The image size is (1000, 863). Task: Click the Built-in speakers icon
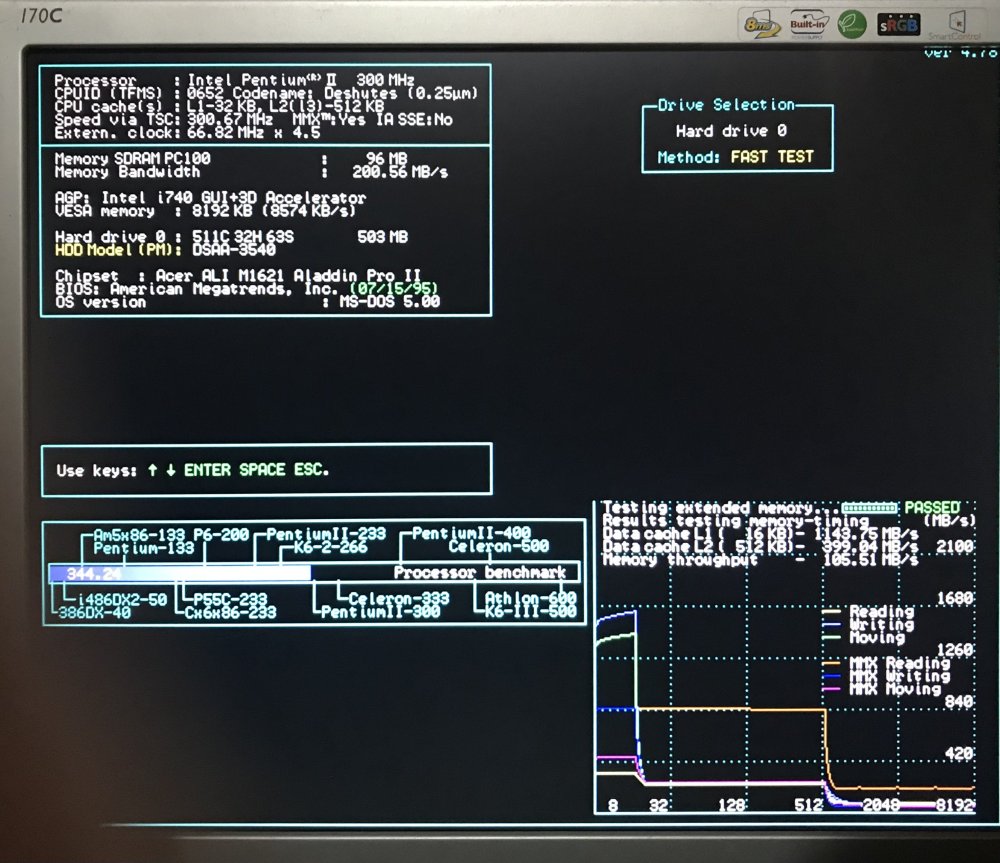point(810,23)
